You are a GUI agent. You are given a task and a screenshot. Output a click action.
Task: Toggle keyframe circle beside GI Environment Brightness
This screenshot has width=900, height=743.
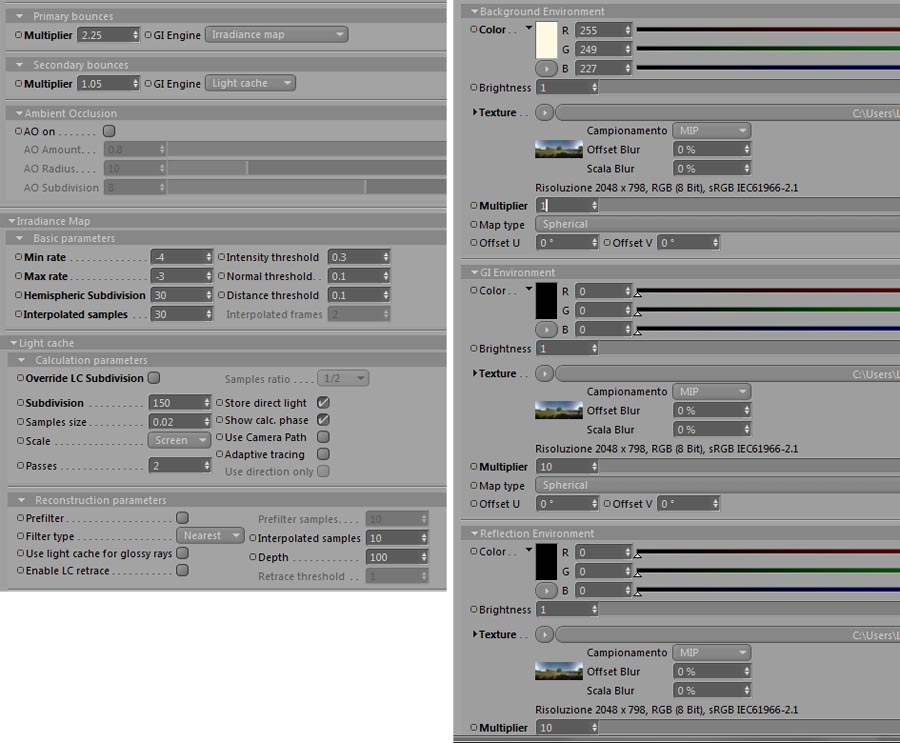click(x=474, y=348)
